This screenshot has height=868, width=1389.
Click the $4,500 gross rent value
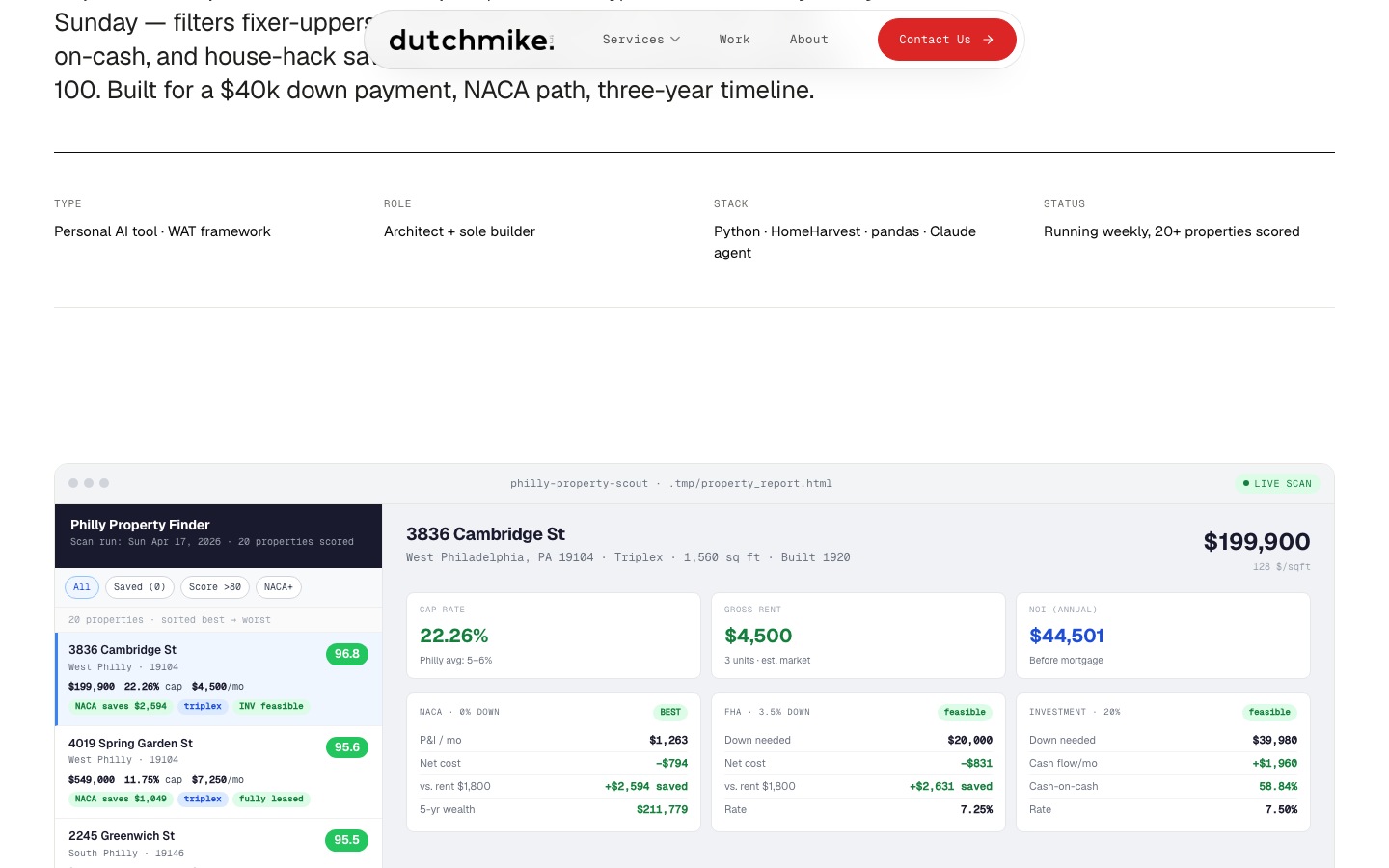coord(758,636)
